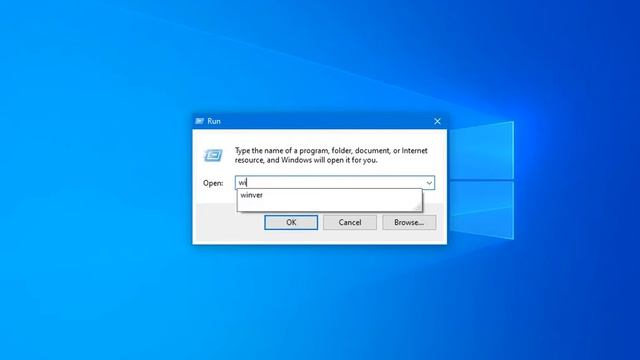Click the Cancel button
This screenshot has height=360, width=640.
350,222
